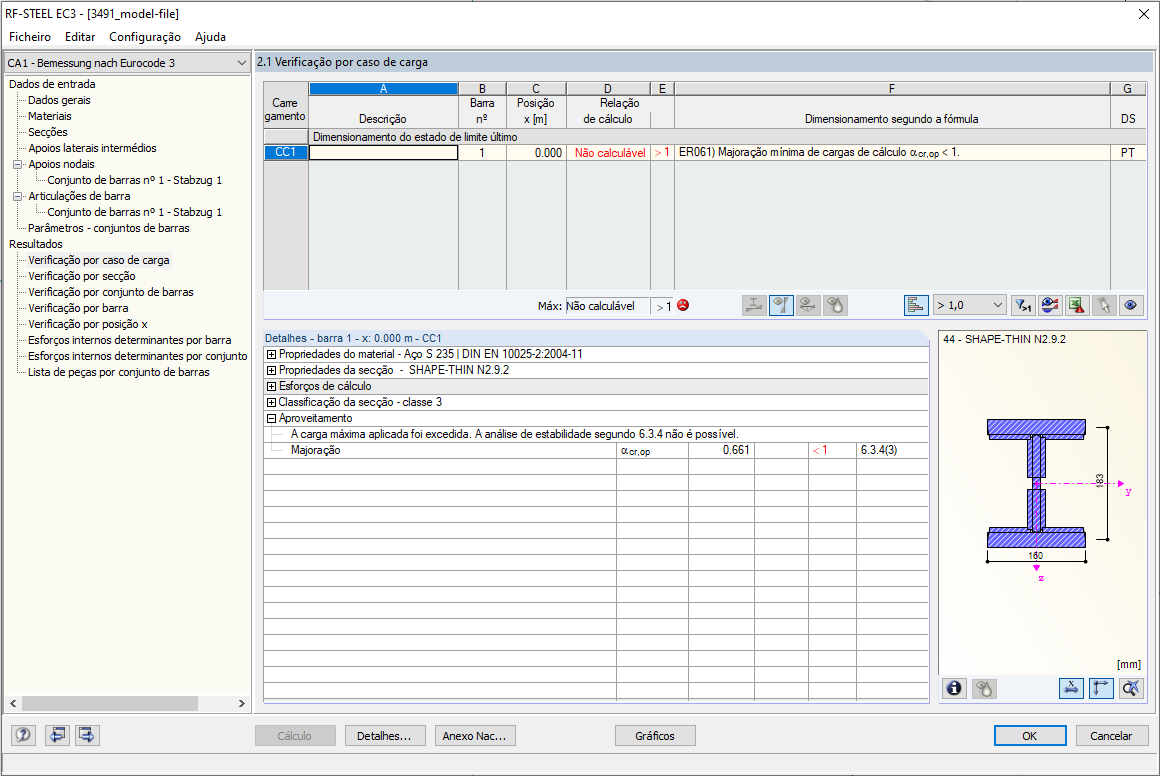Toggle principal axes display icon
Image resolution: width=1160 pixels, height=776 pixels.
coord(1101,689)
